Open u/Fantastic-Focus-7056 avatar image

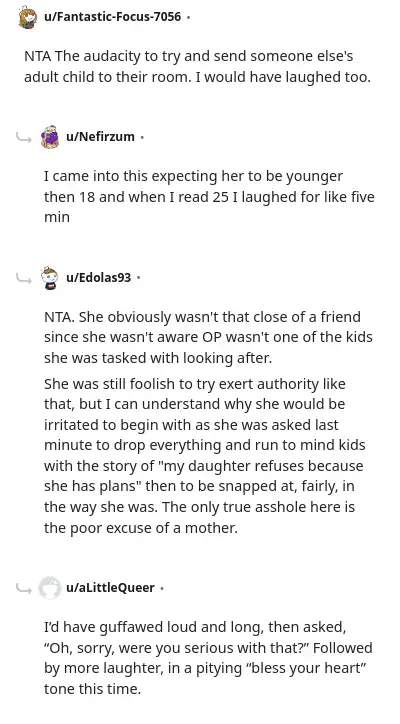[28, 18]
